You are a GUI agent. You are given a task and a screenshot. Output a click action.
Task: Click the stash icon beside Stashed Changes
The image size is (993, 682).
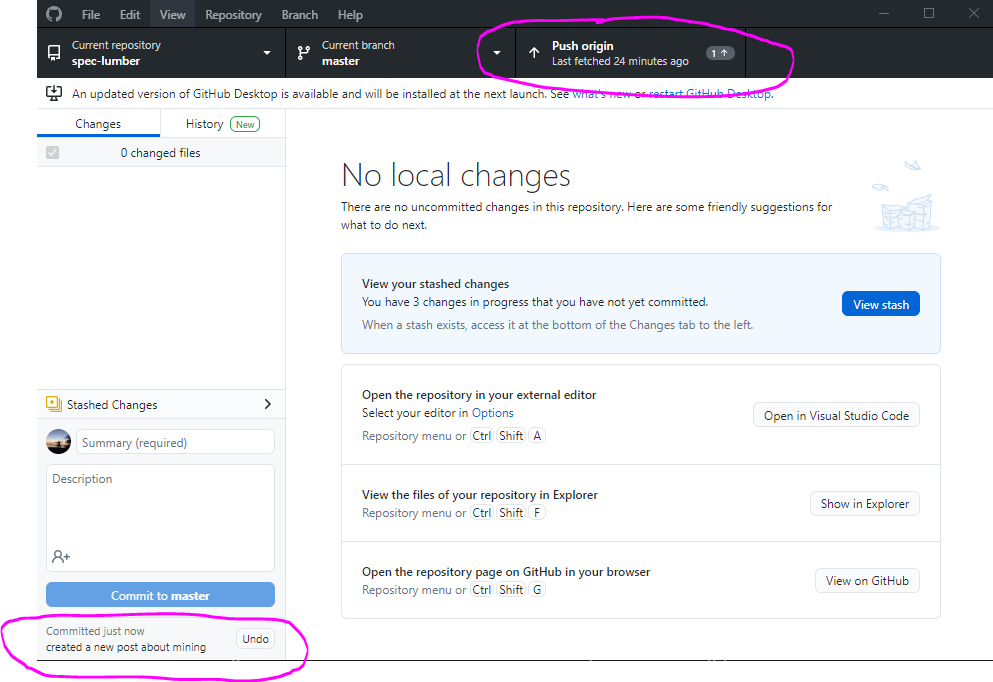click(x=54, y=404)
